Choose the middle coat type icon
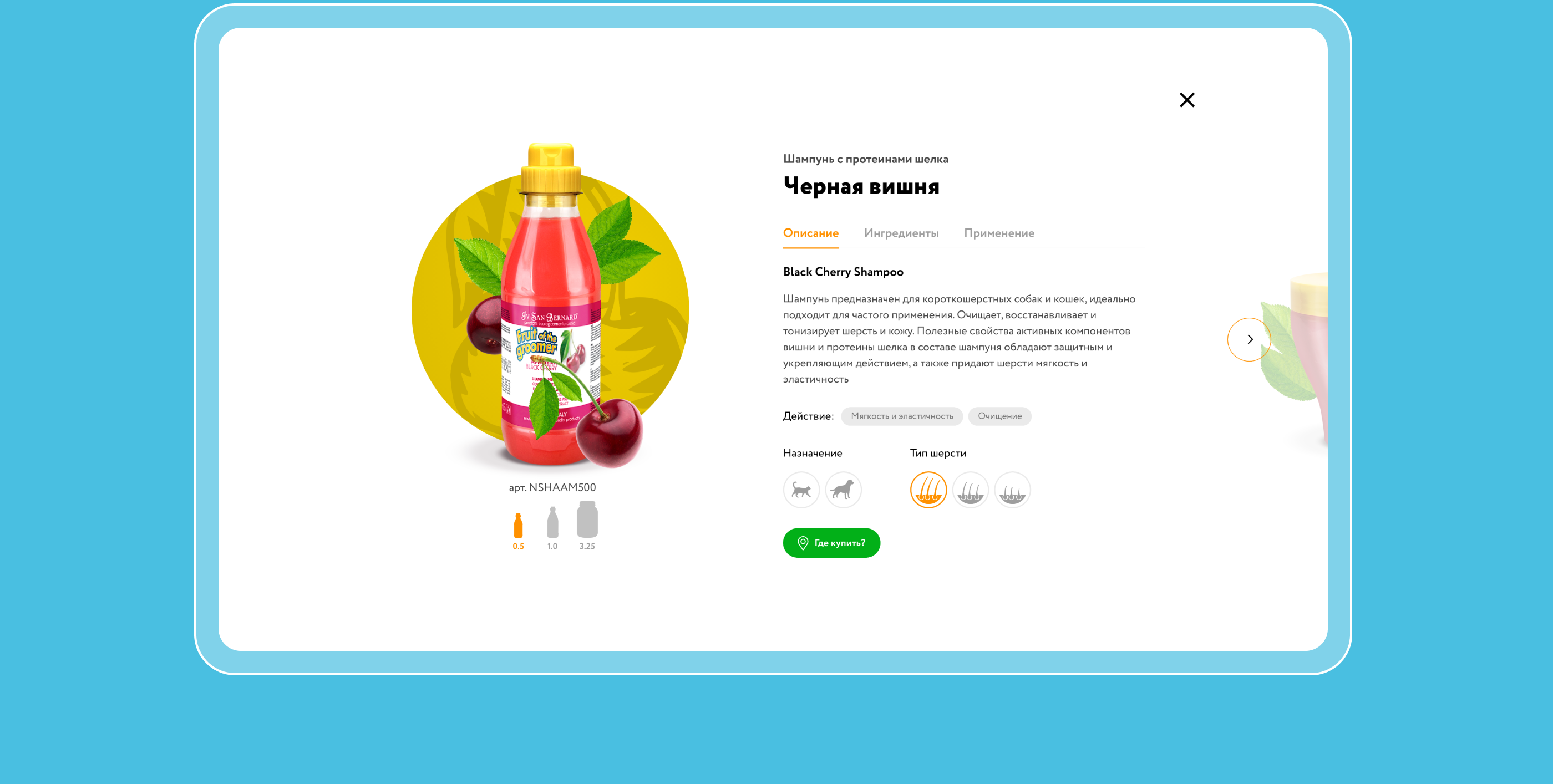Image resolution: width=1553 pixels, height=784 pixels. [x=970, y=490]
